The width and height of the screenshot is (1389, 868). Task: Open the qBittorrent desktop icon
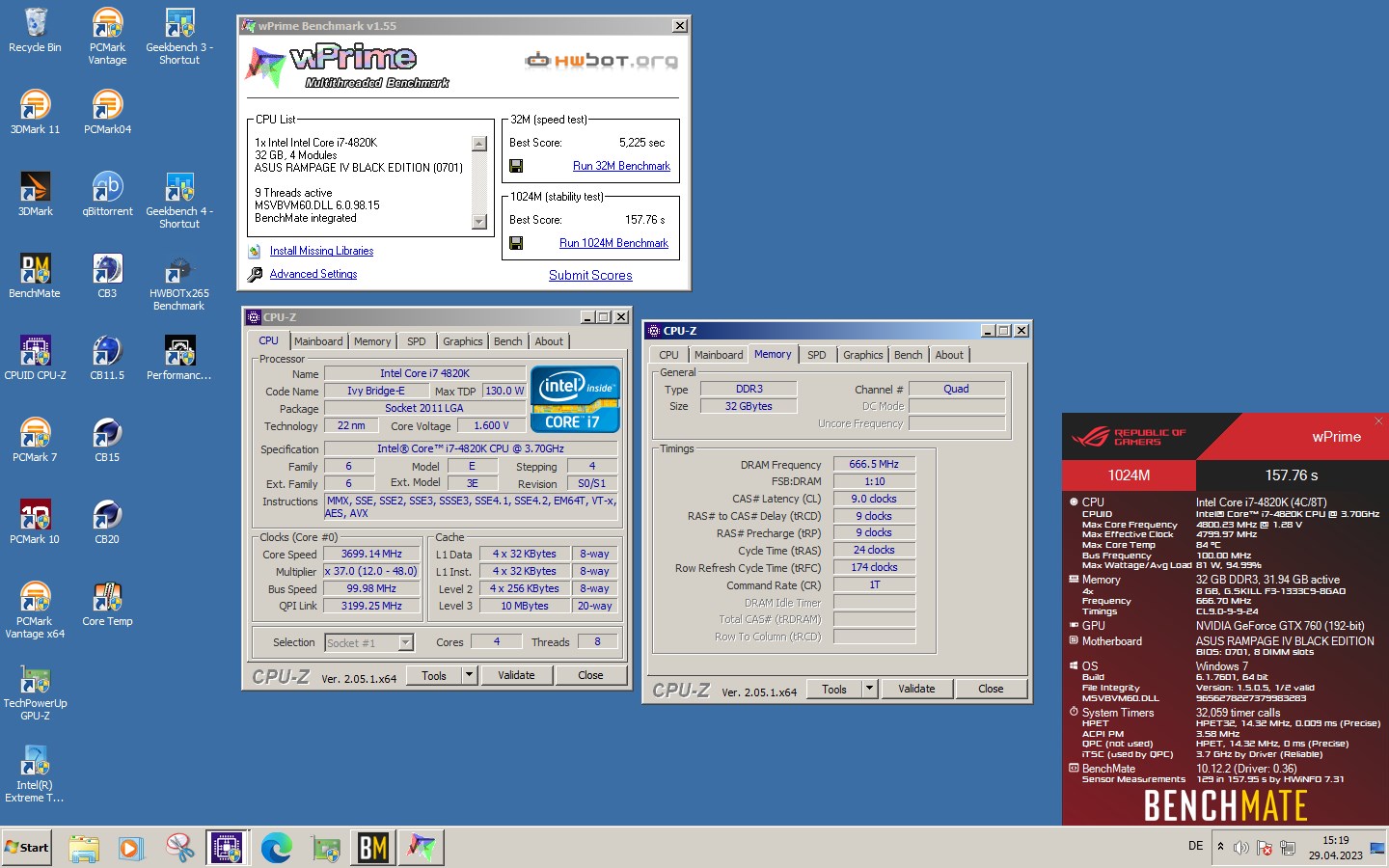coord(107,194)
